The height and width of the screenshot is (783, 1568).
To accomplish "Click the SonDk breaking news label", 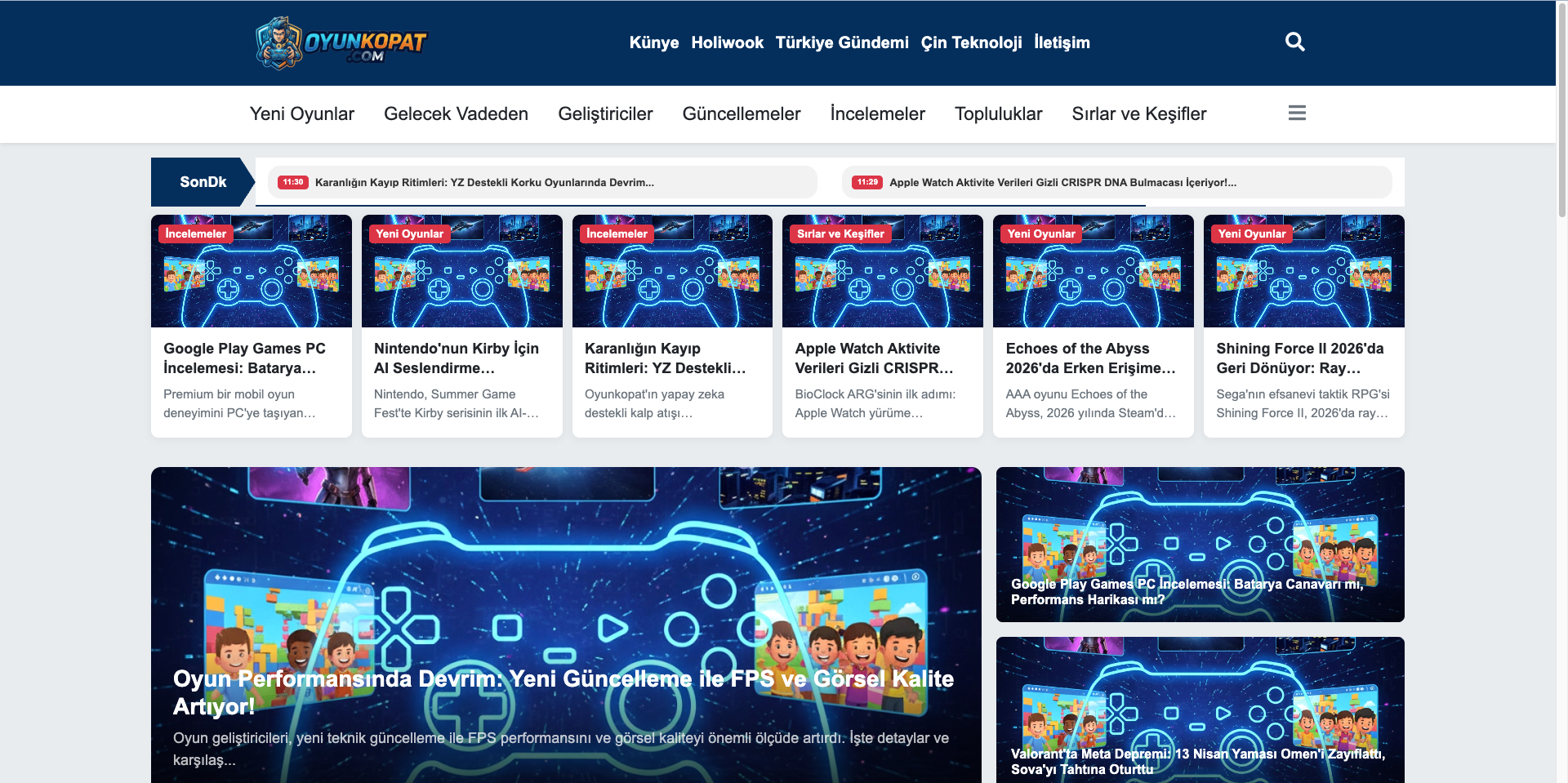I will 203,182.
